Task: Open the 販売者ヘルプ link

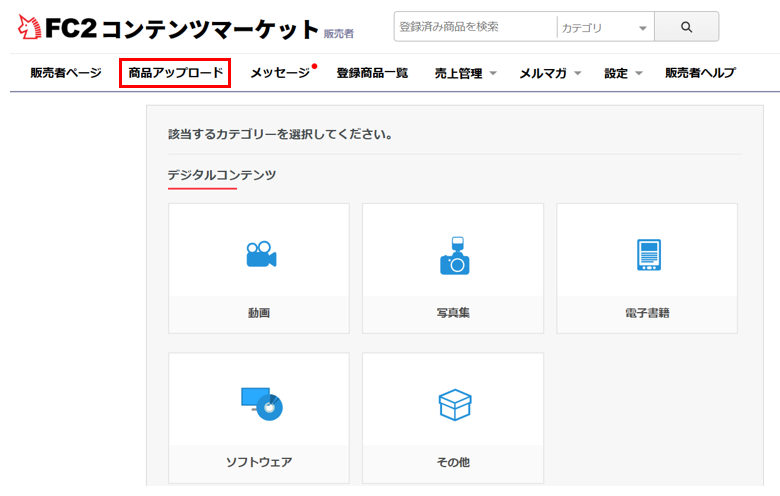Action: click(x=700, y=73)
